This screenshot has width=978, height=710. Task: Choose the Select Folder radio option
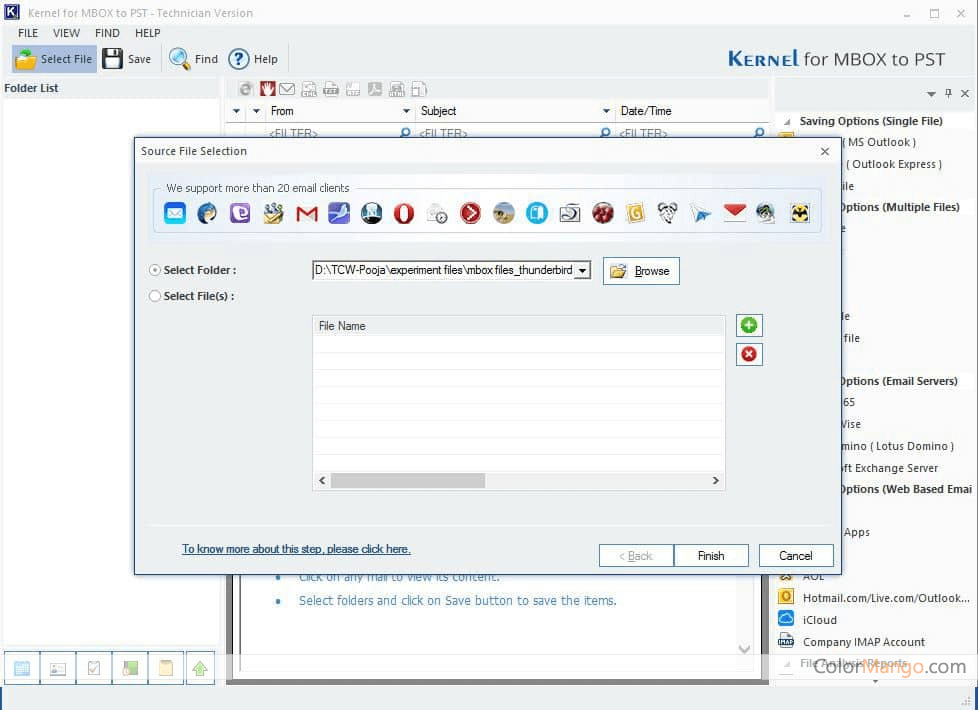tap(155, 270)
